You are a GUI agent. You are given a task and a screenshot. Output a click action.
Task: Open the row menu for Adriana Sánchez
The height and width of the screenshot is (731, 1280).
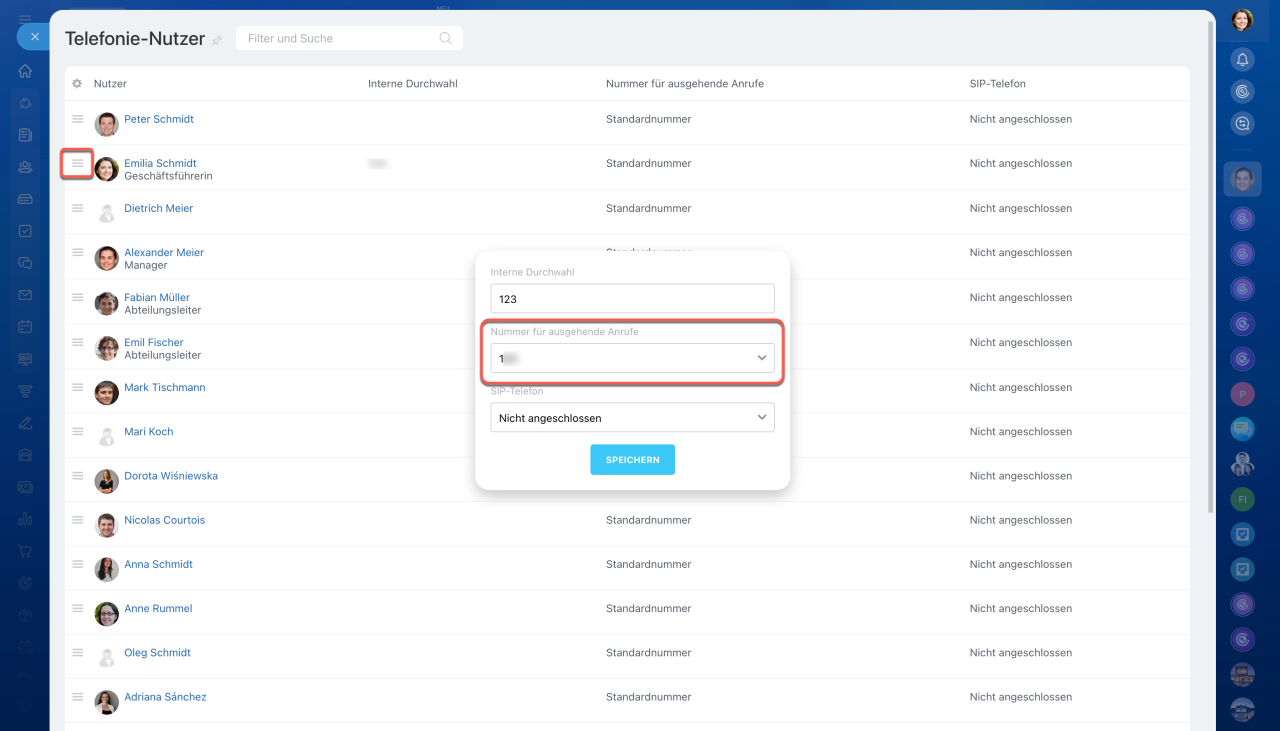coord(77,697)
